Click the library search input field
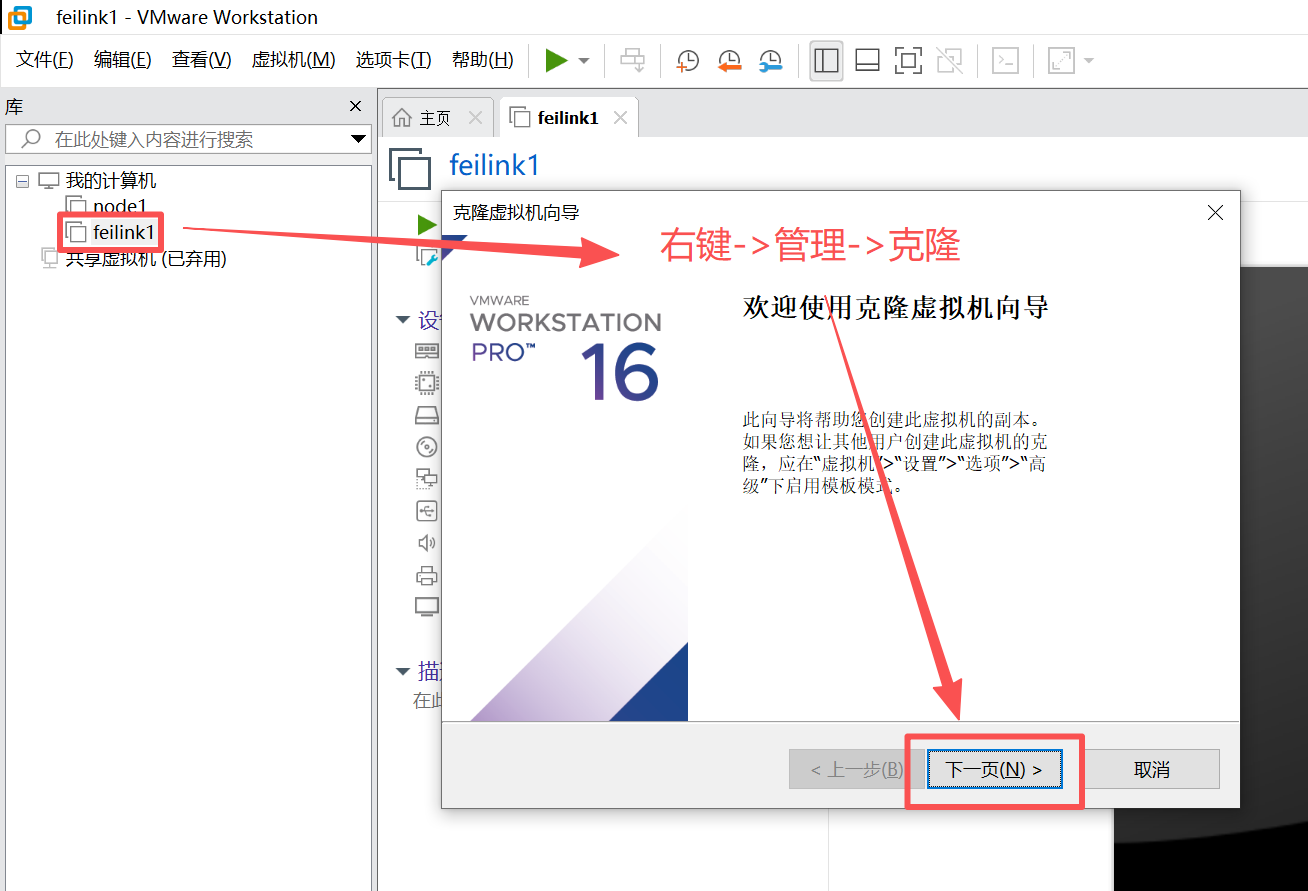The height and width of the screenshot is (891, 1308). [187, 139]
